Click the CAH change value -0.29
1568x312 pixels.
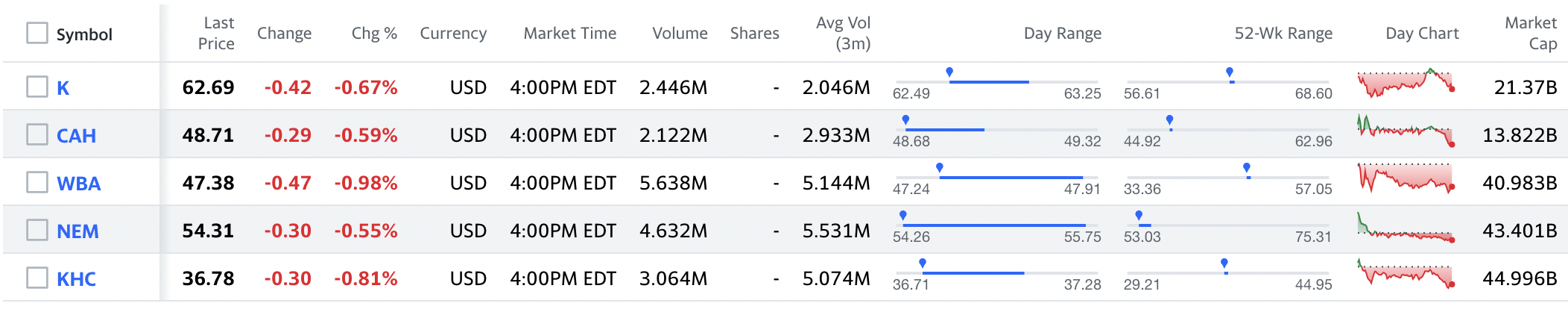tap(288, 135)
